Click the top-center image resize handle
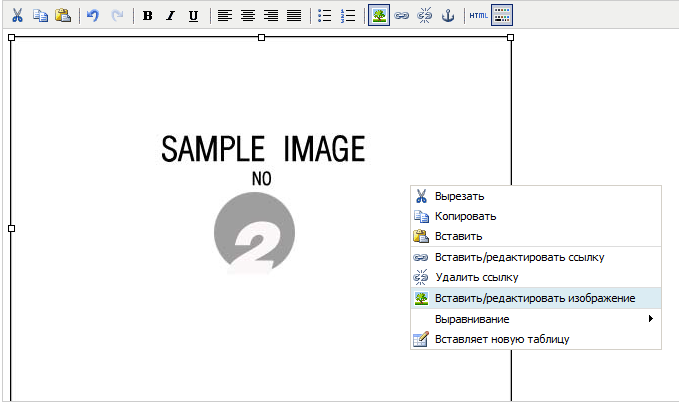This screenshot has width=679, height=402. (x=261, y=38)
